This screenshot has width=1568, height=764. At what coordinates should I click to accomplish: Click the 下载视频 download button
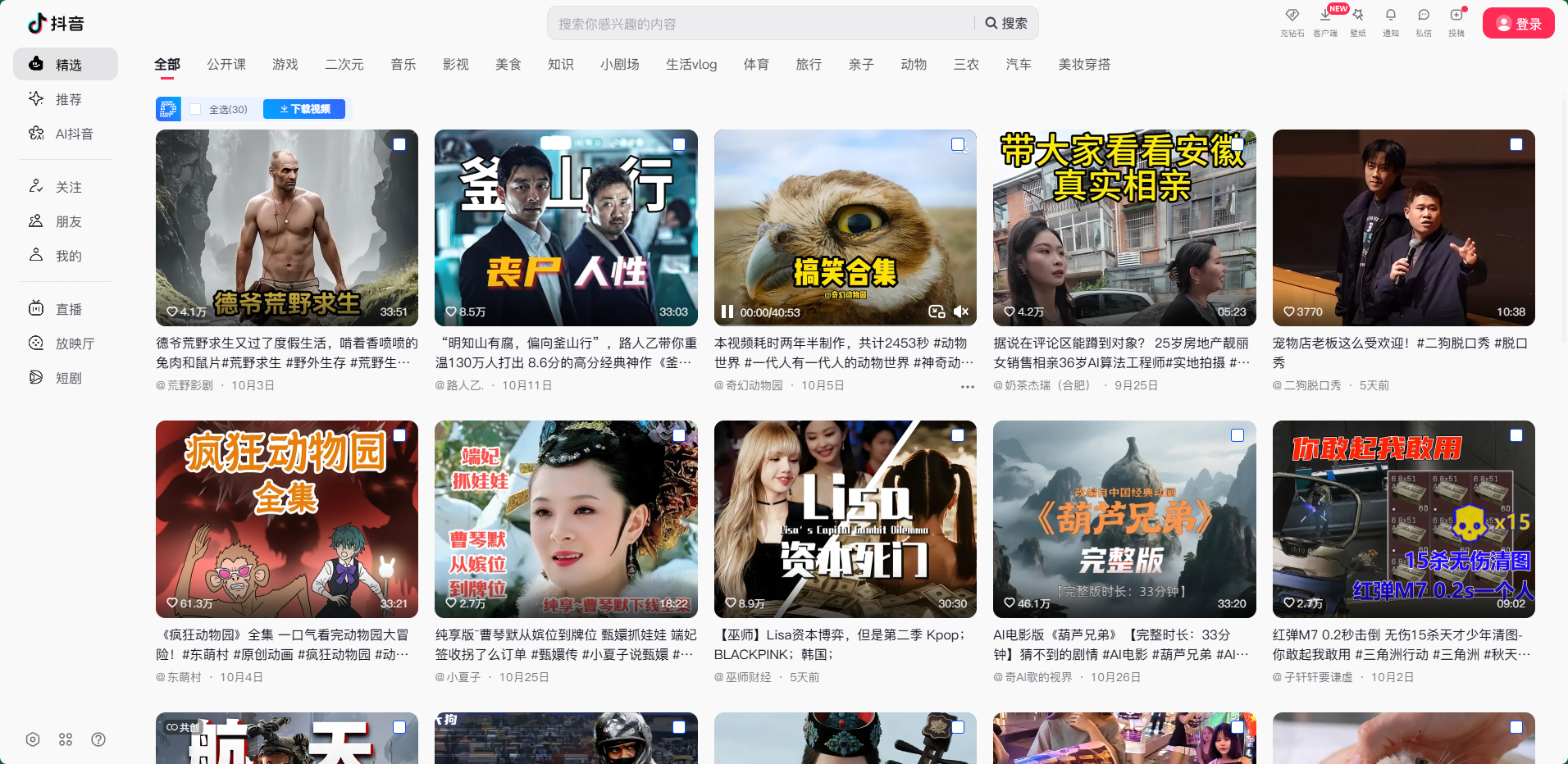[x=304, y=109]
